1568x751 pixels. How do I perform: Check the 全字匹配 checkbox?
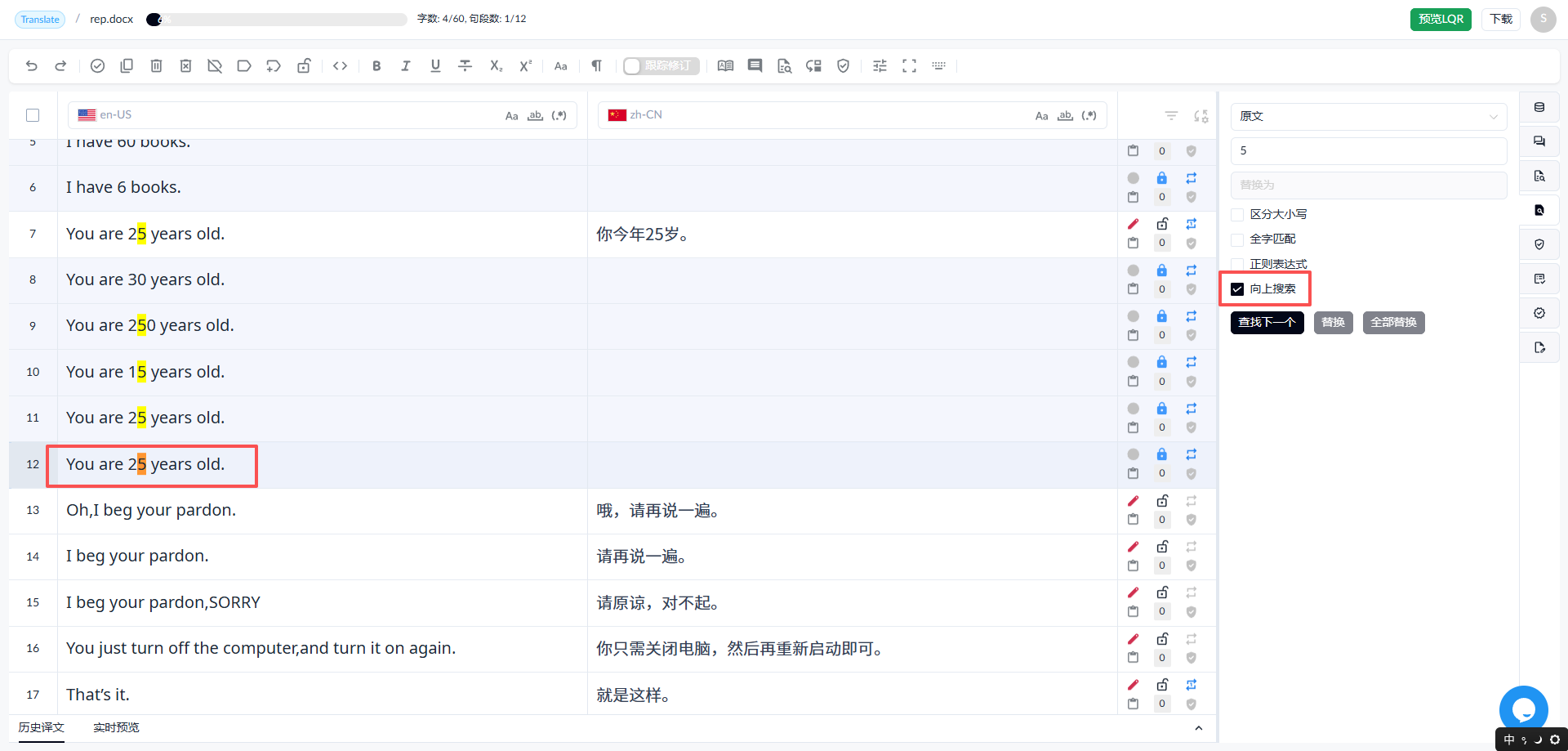1237,239
